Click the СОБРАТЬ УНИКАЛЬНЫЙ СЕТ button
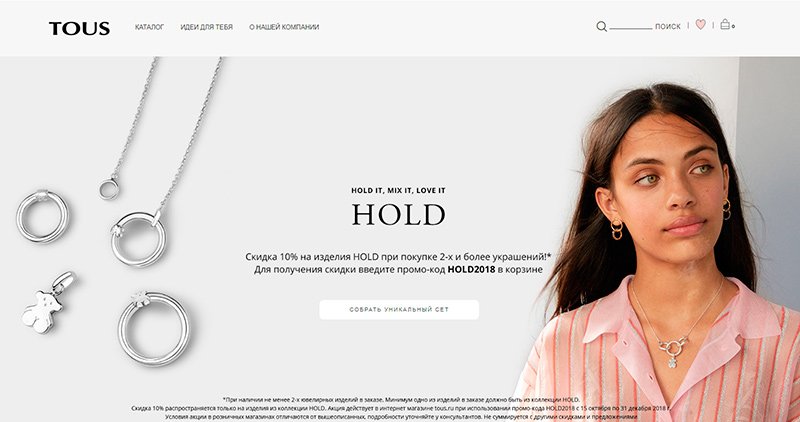Screen dimensions: 800x422 (399, 310)
